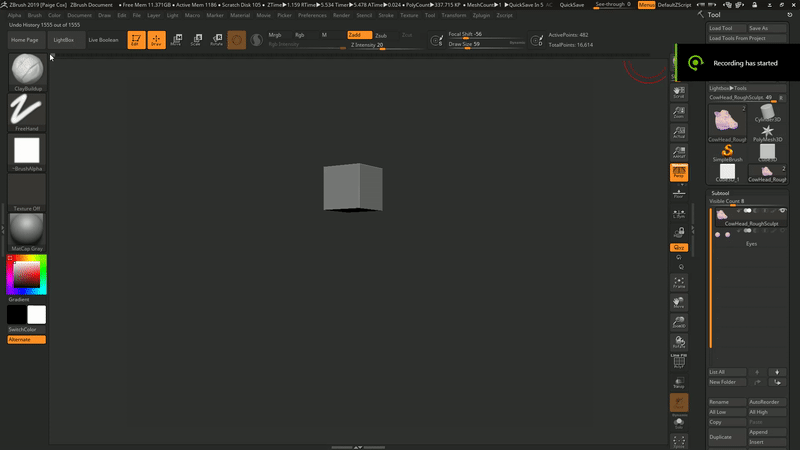Open the Preferences menu
800x450 pixels.
312,15
